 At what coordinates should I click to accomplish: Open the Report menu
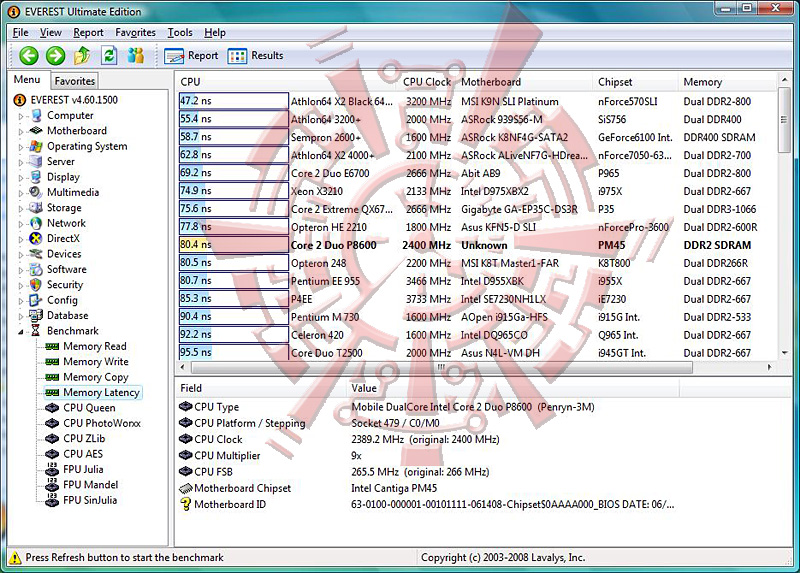click(x=88, y=33)
